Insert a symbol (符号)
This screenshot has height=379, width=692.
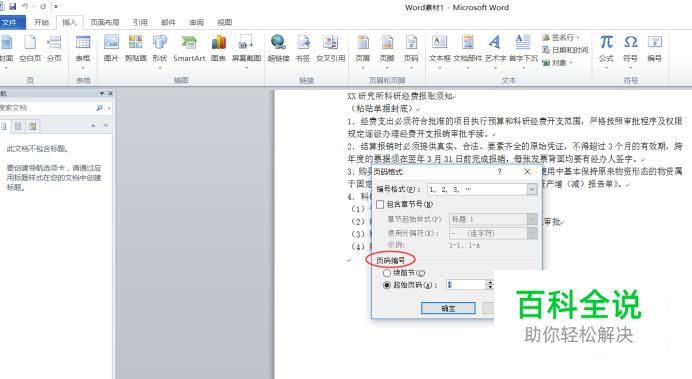click(631, 51)
